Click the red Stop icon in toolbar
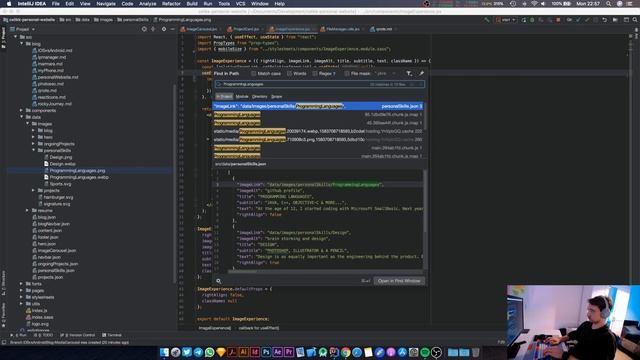The height and width of the screenshot is (360, 640). [x=558, y=20]
